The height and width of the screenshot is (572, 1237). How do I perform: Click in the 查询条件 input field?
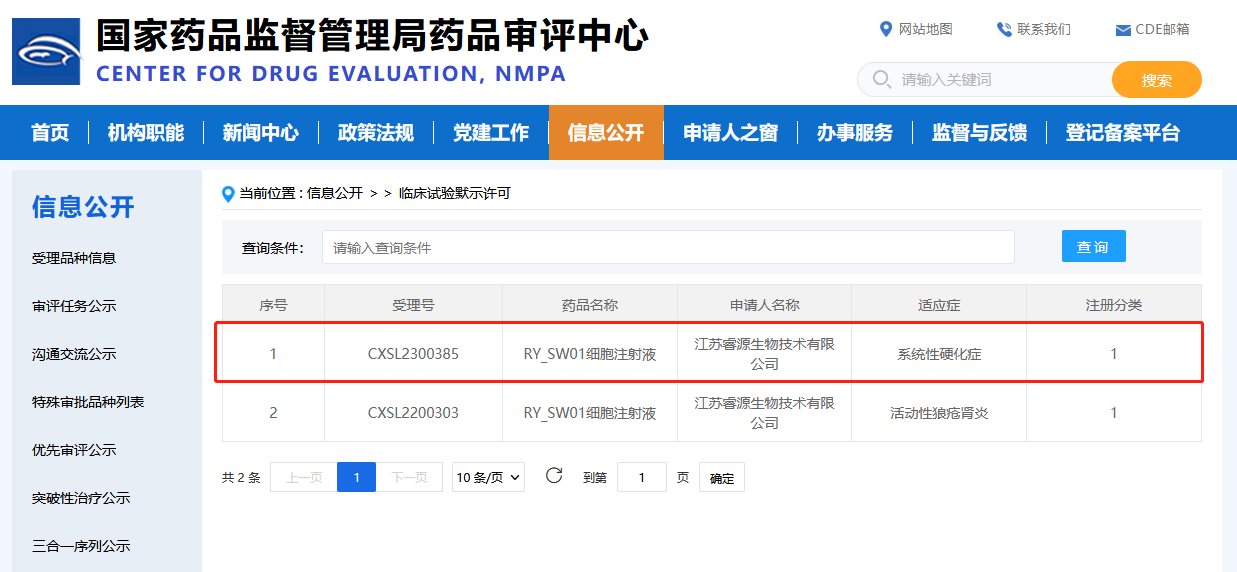click(667, 247)
